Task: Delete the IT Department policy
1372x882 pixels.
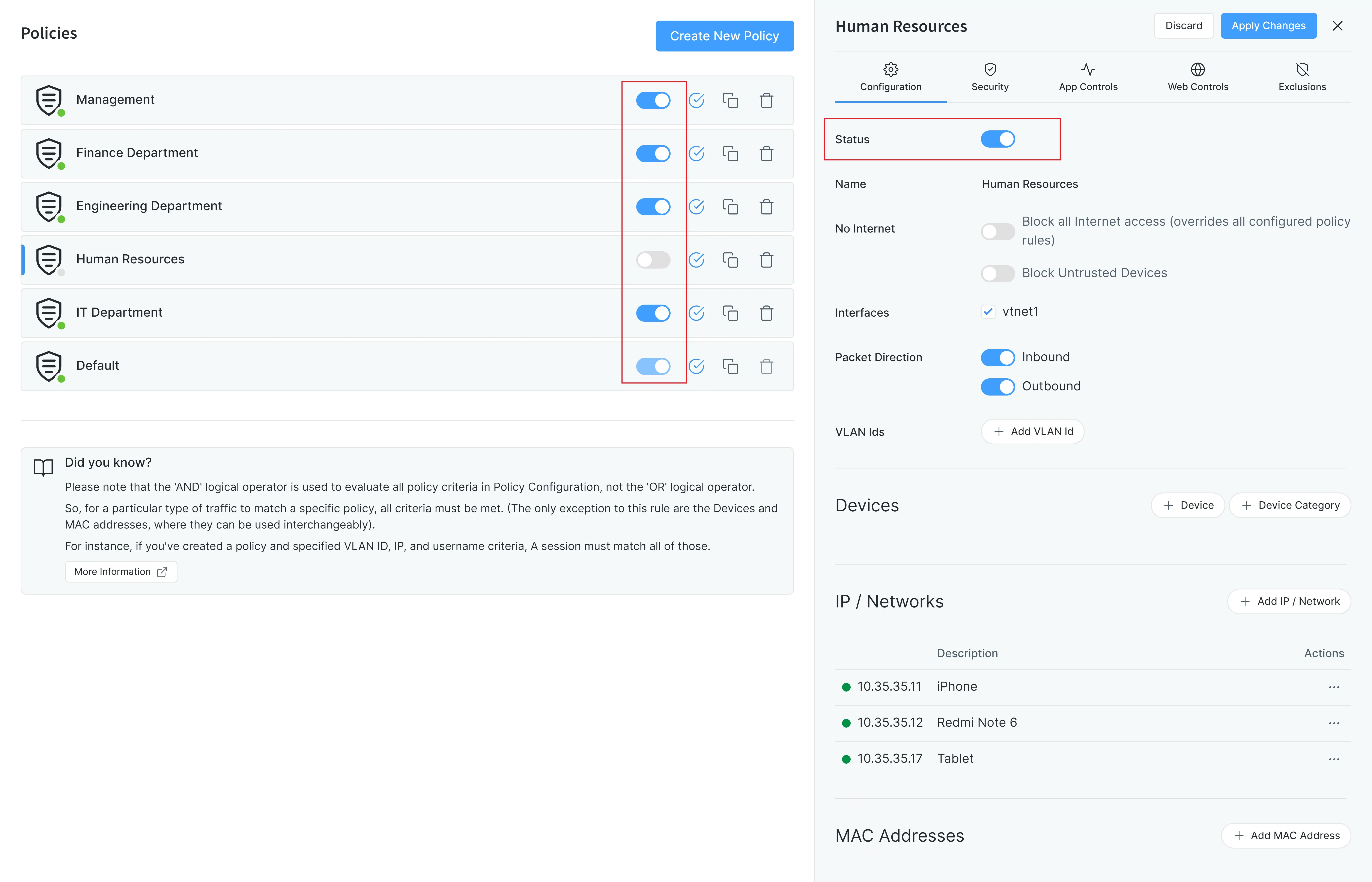Action: (766, 313)
